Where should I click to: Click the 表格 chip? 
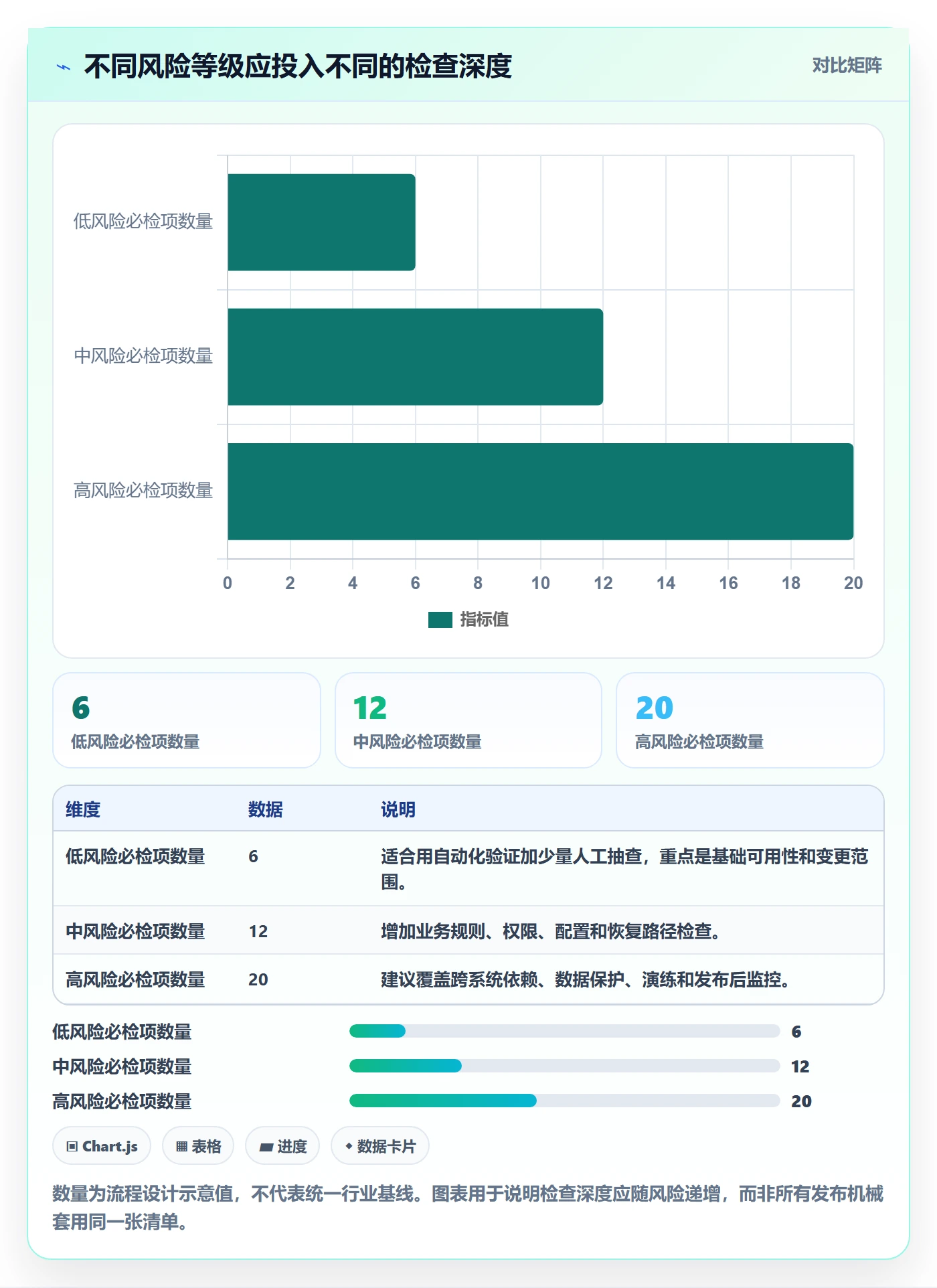point(198,1146)
